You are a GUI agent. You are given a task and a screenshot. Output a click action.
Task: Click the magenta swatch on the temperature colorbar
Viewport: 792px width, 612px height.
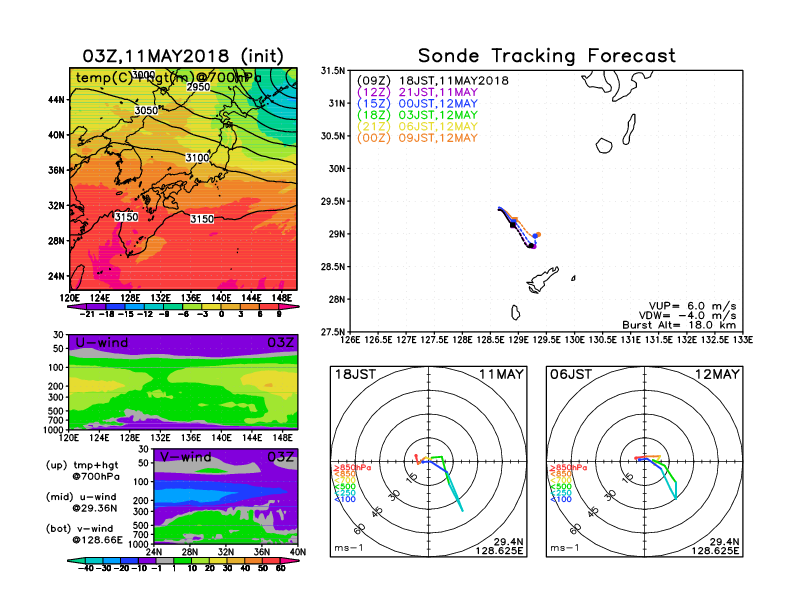[x=287, y=306]
